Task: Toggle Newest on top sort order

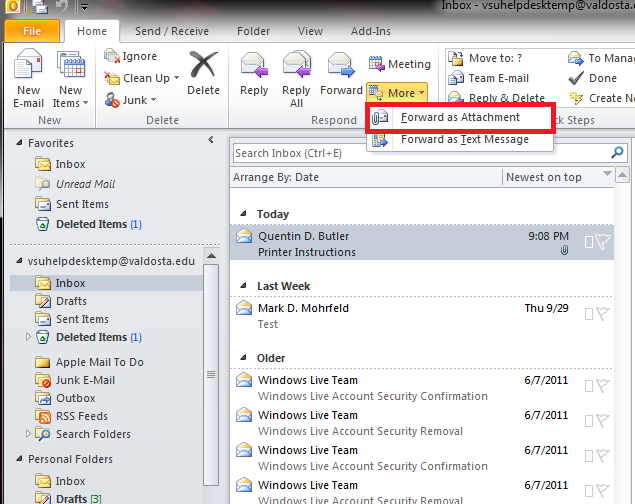Action: pos(543,177)
